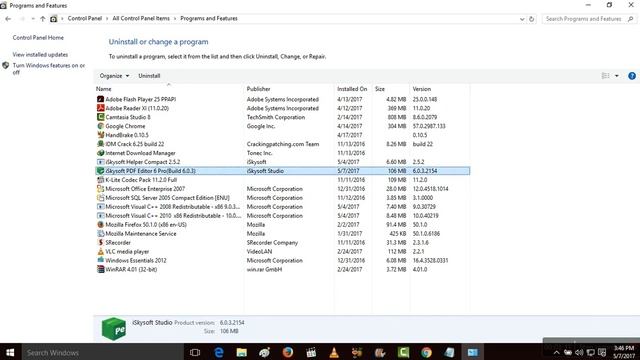Select K-Lite Codec Pack 11.2.0 icon

click(100, 180)
